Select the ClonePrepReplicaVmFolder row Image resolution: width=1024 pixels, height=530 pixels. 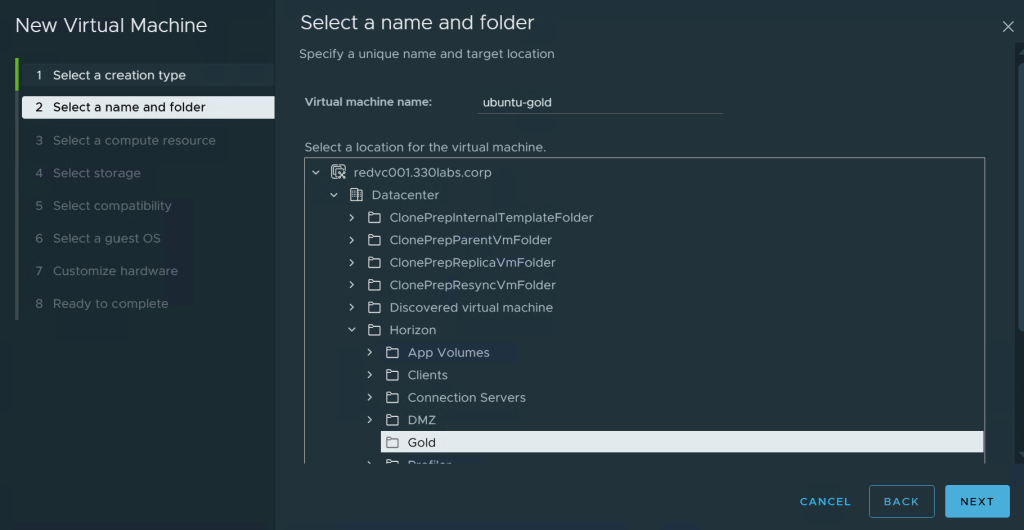(472, 262)
